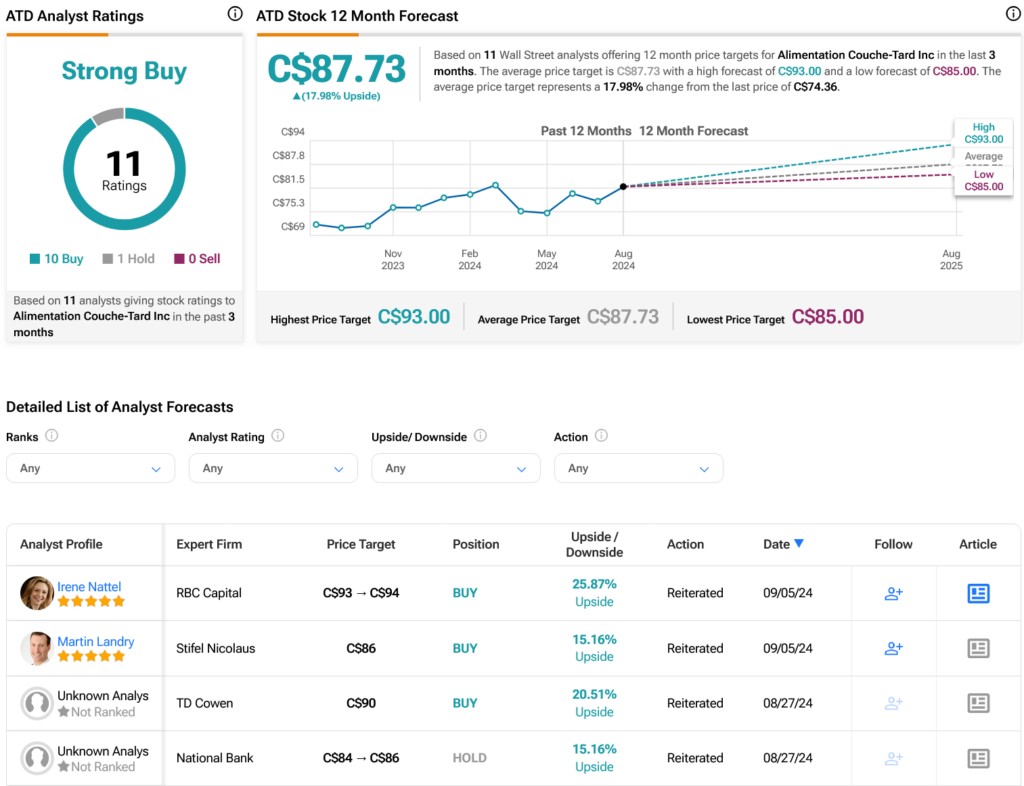The image size is (1024, 786).
Task: Open Irene Nattel analyst profile link
Action: click(x=89, y=586)
